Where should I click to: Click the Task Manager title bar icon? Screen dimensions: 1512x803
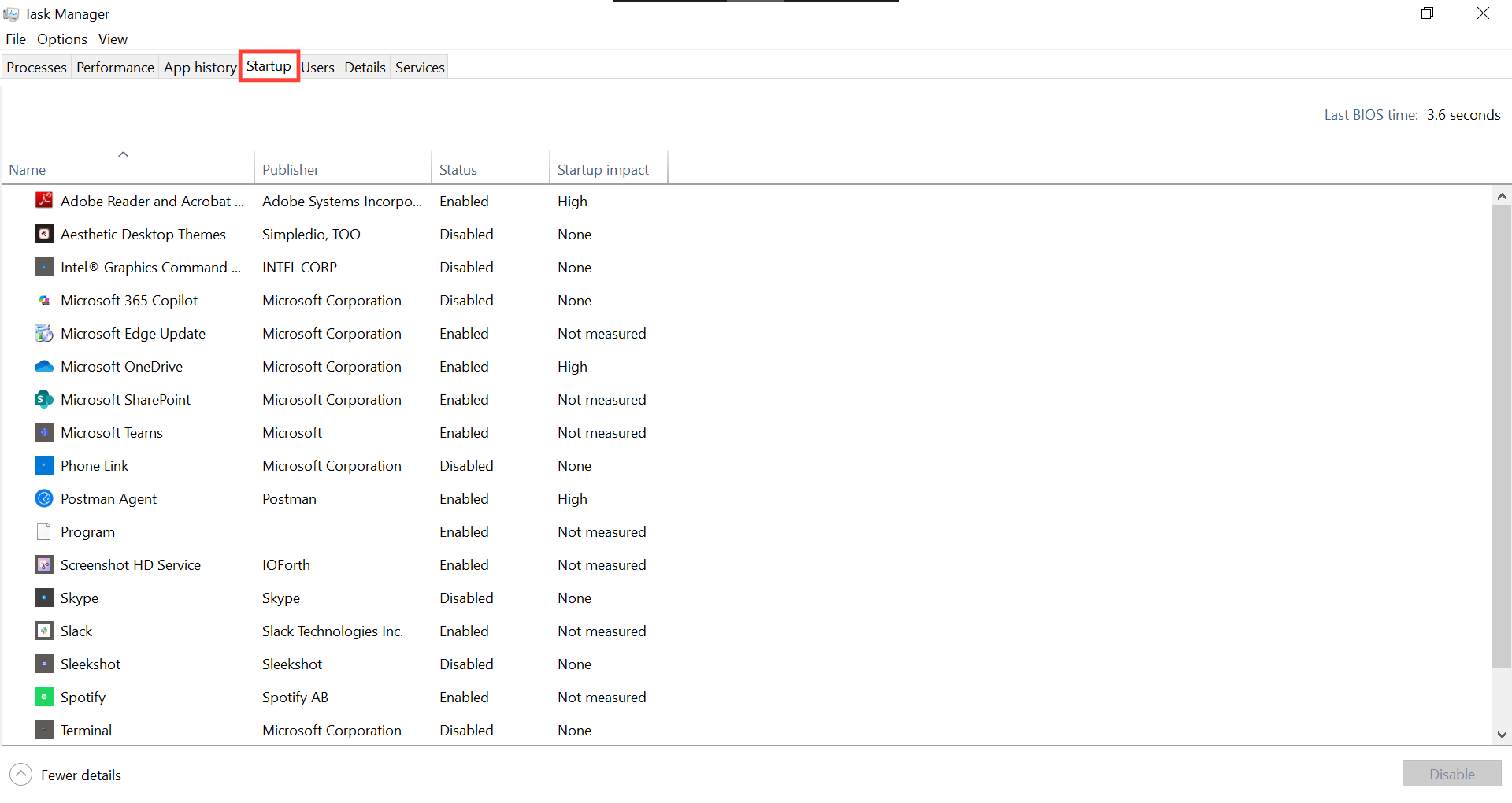11,14
